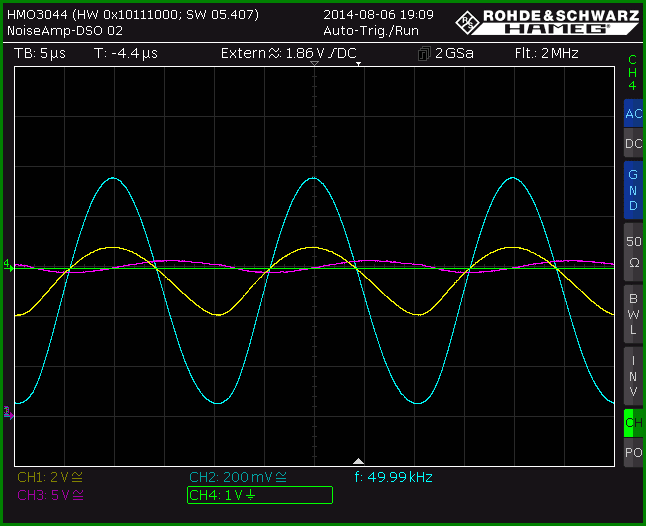Toggle 50 Ω input impedance
Screen dimensions: 646x526
click(633, 252)
